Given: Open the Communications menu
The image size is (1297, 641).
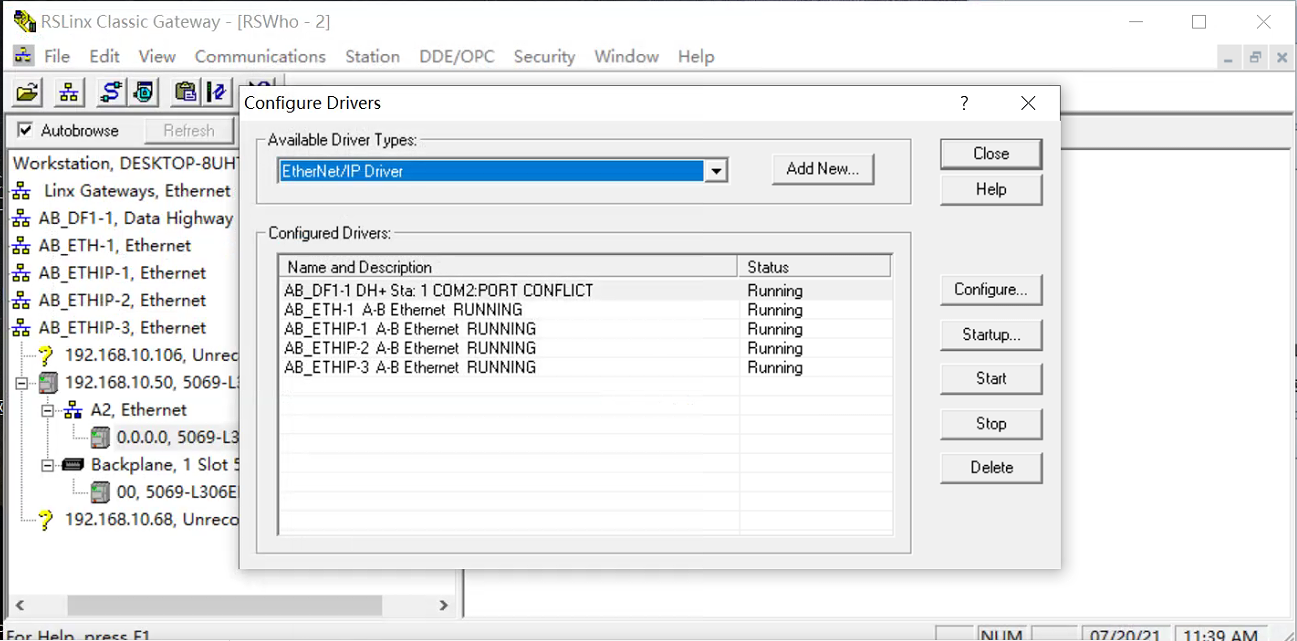Looking at the screenshot, I should [260, 56].
